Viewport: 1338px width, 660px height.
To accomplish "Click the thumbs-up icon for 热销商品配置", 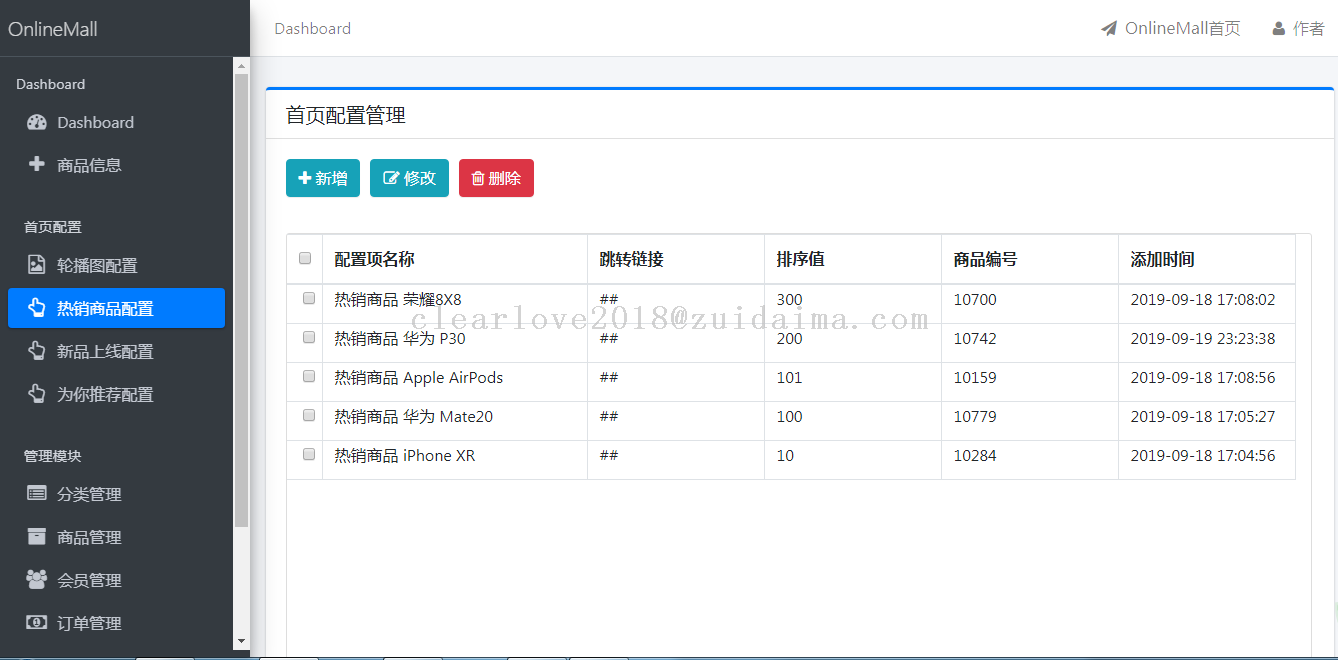I will click(37, 308).
